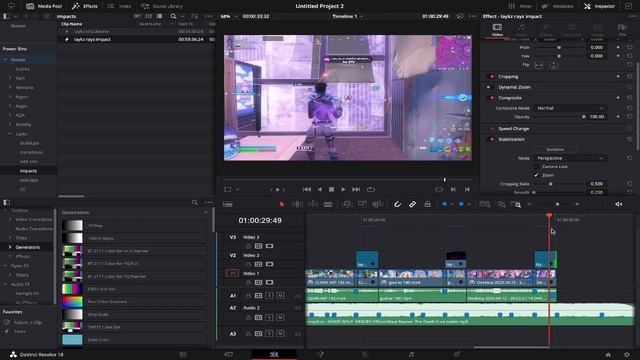Screen dimensions: 640x360
Task: Select the Blade Edit Mode tool
Action: [x=328, y=204]
